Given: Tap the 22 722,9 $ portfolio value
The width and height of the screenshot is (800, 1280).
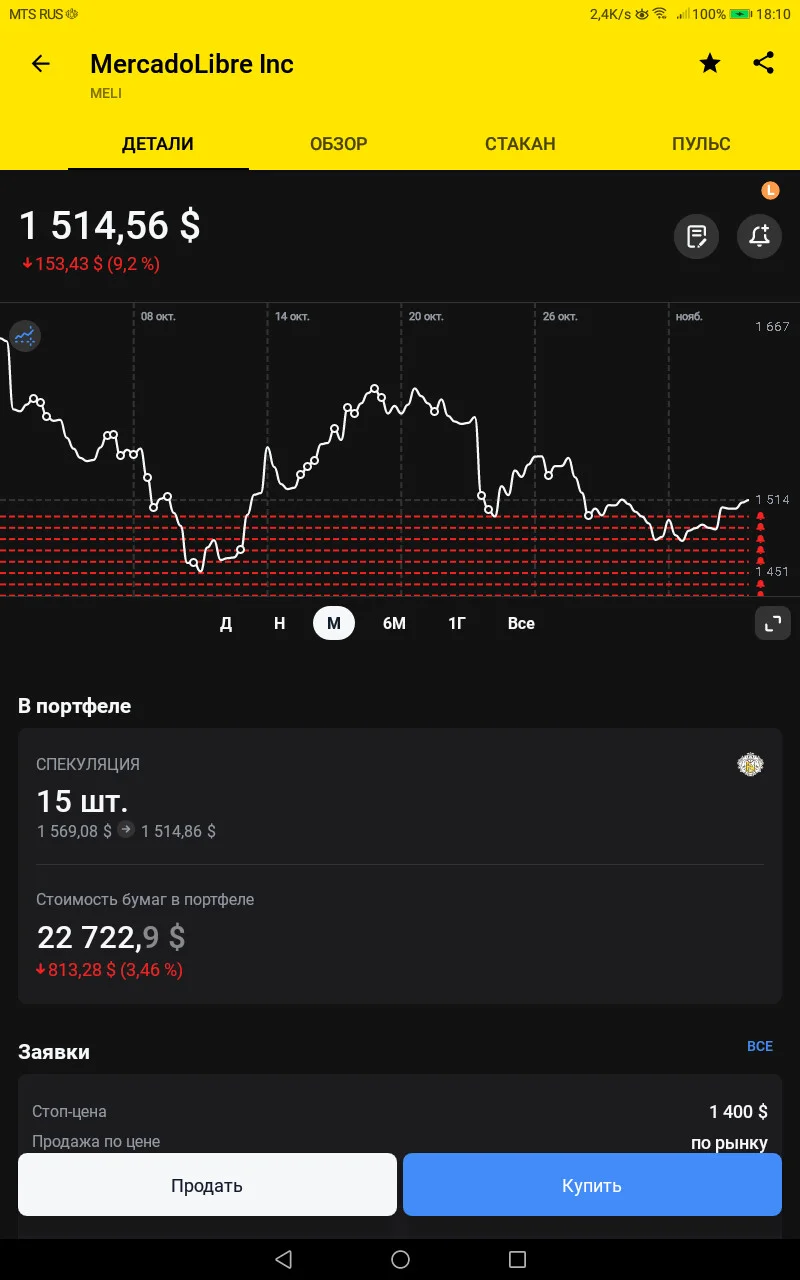Looking at the screenshot, I should pyautogui.click(x=111, y=937).
